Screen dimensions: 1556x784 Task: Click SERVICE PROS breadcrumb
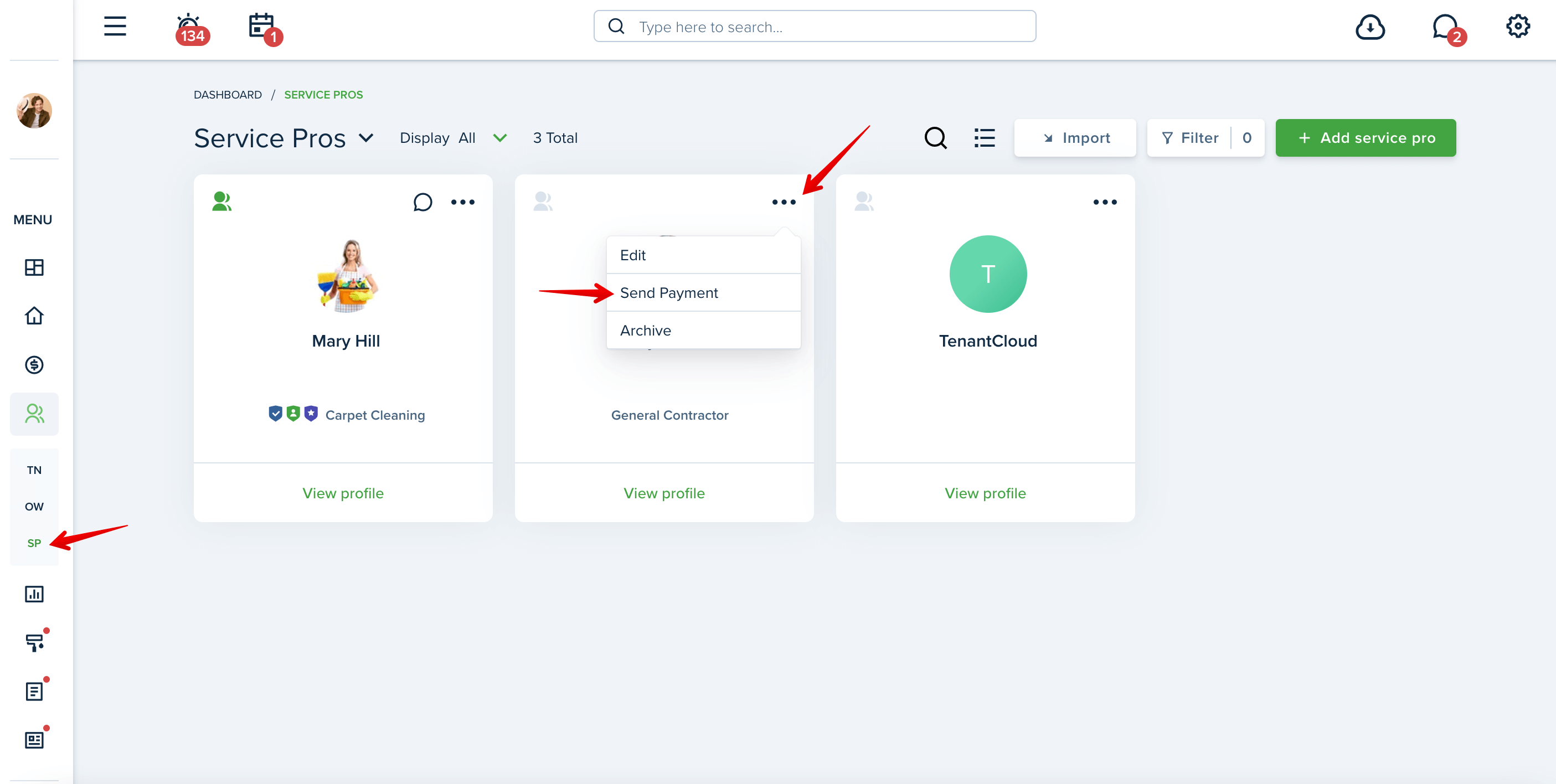[x=323, y=95]
